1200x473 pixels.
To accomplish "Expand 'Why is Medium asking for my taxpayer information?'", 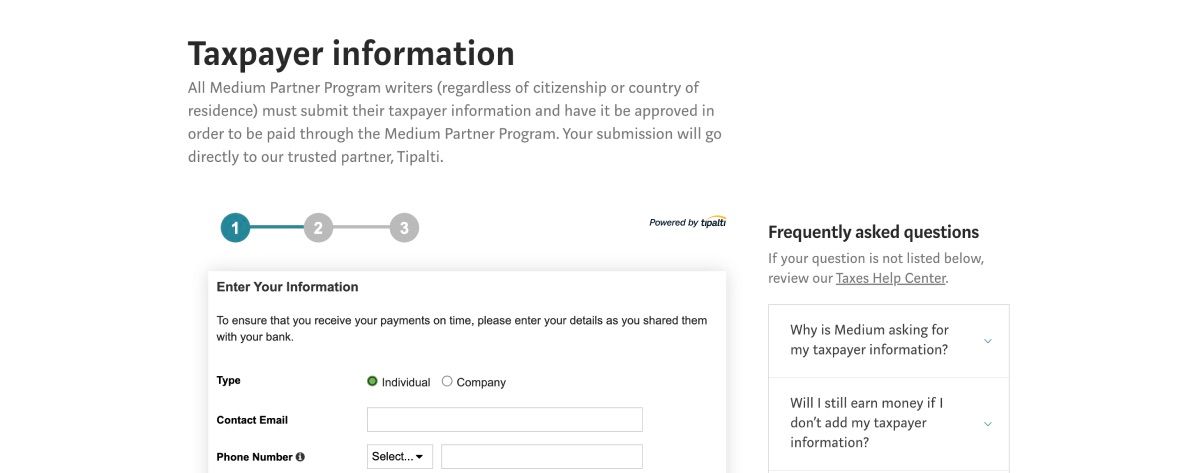I will (x=869, y=340).
